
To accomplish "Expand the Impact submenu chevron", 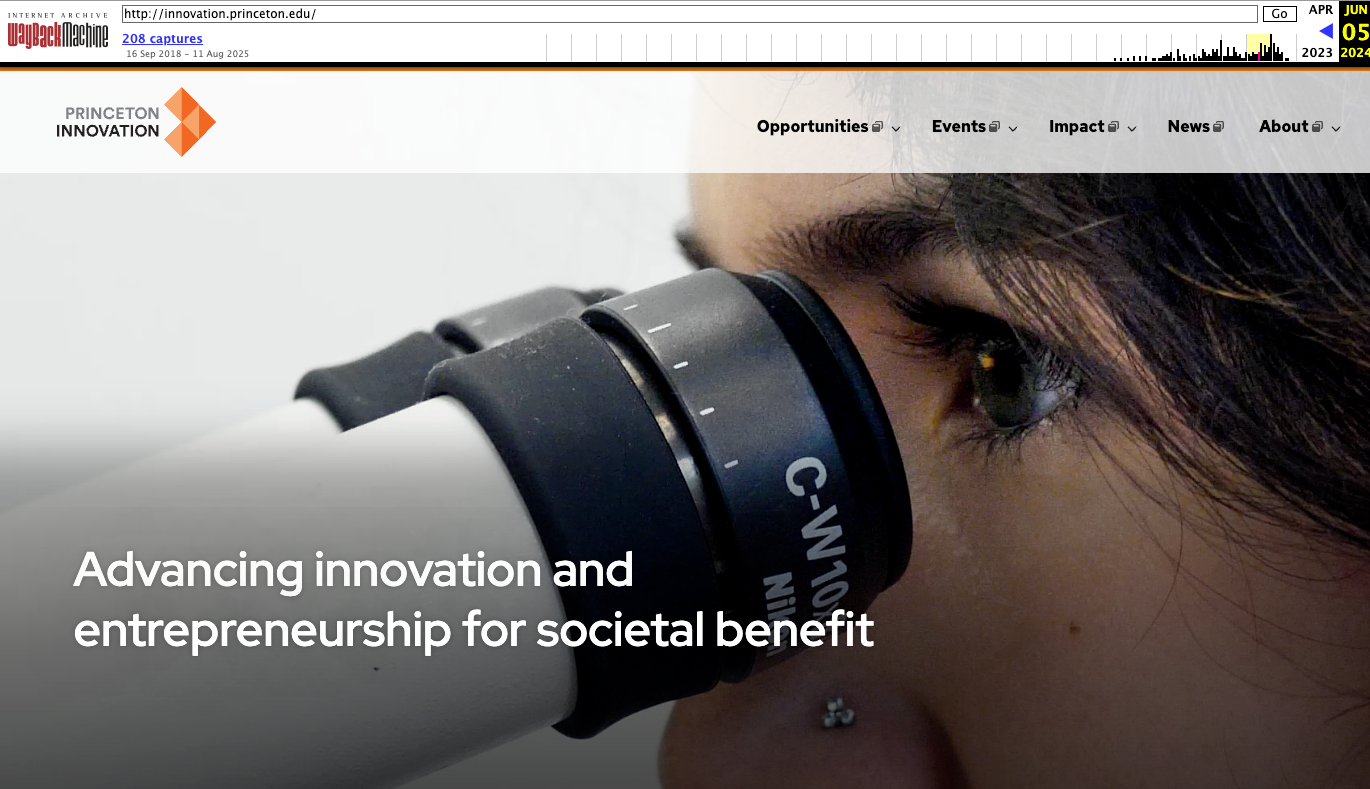I will click(1132, 128).
